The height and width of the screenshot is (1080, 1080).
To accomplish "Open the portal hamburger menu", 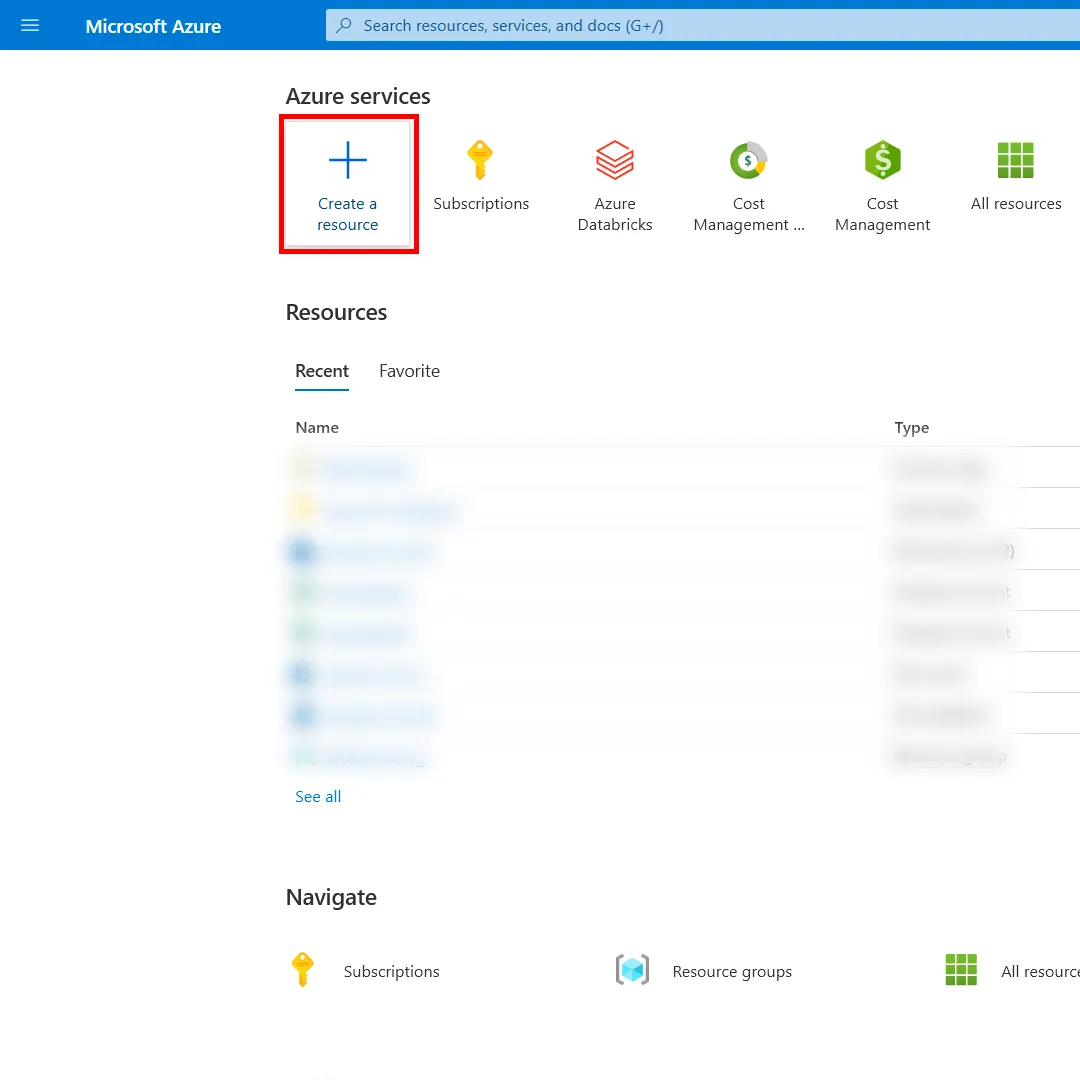I will pyautogui.click(x=29, y=25).
